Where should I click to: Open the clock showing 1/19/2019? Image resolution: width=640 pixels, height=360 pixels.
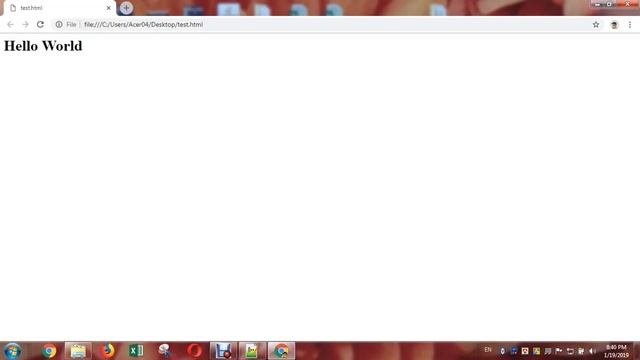(616, 351)
